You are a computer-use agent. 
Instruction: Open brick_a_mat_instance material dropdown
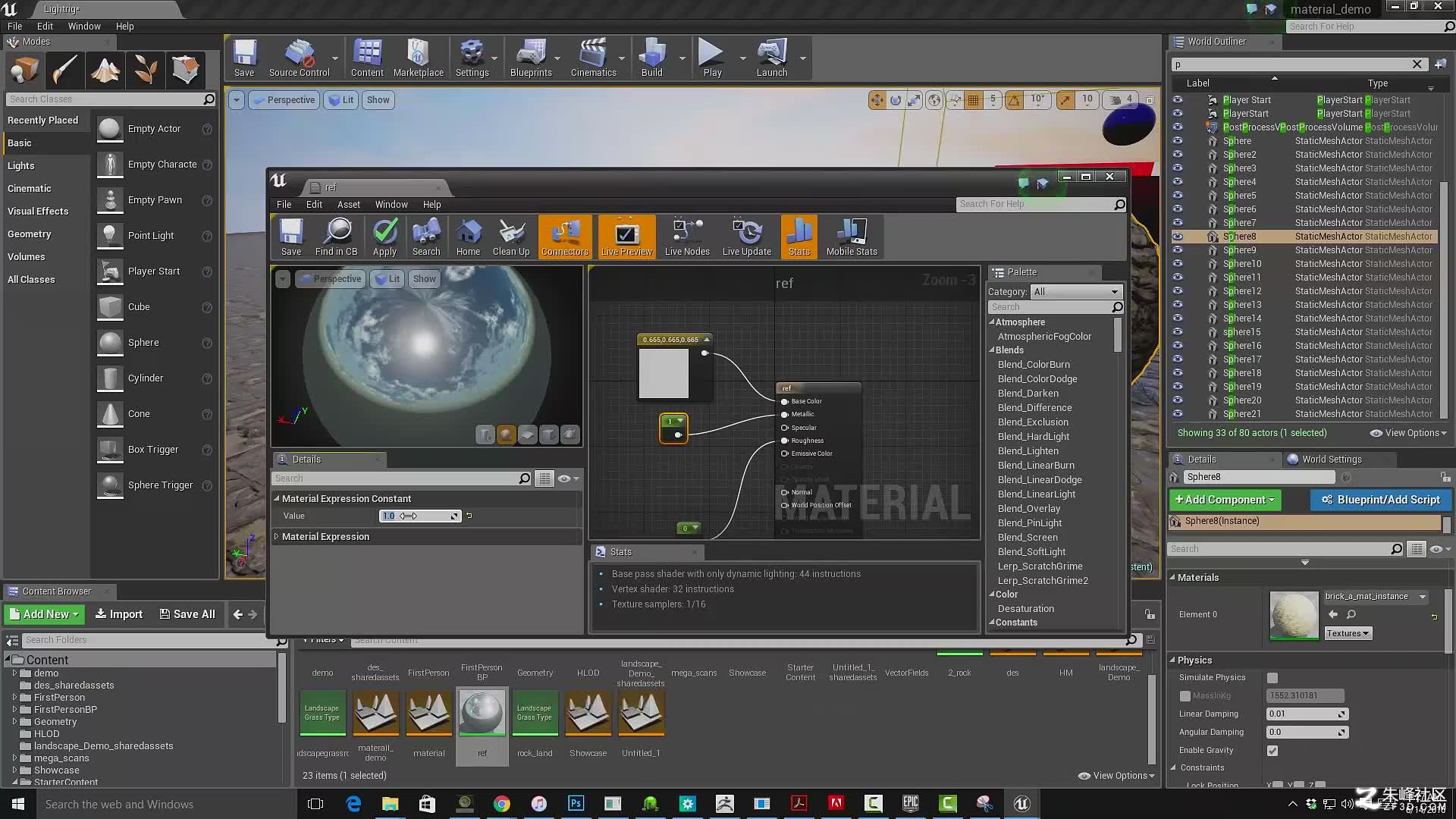pyautogui.click(x=1376, y=597)
